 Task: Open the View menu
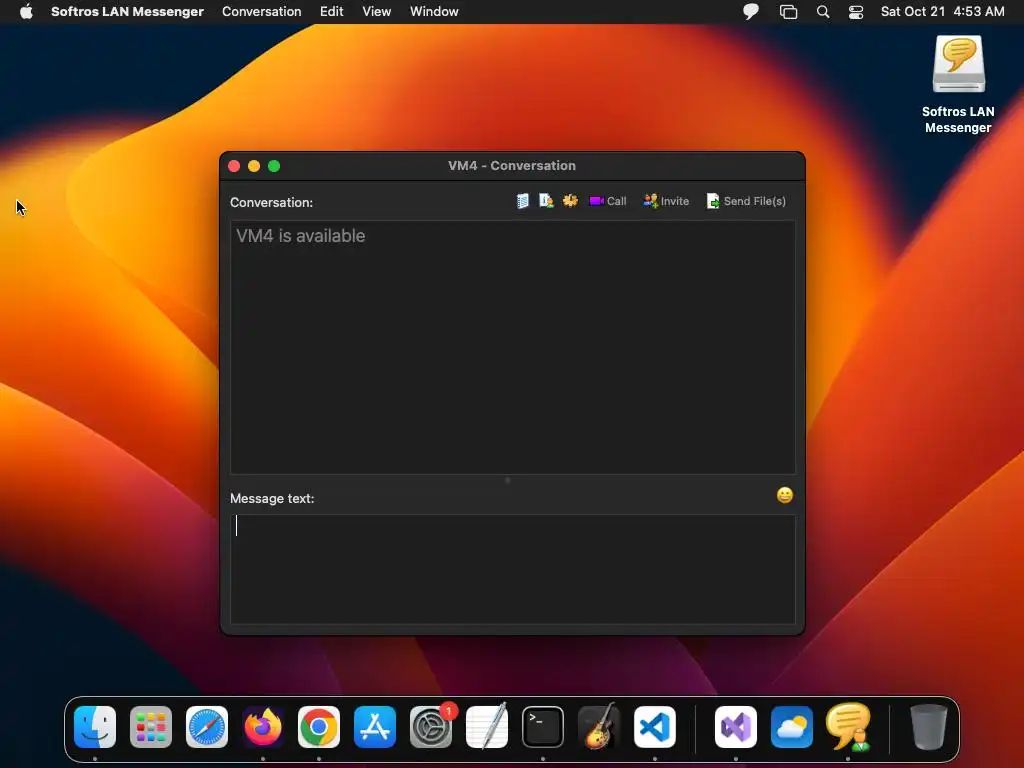point(377,12)
